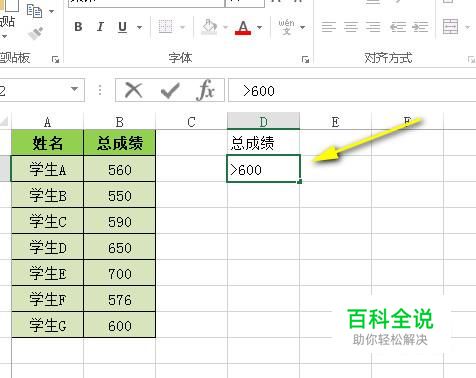
Task: Click Format Painter brush
Action: 35,33
